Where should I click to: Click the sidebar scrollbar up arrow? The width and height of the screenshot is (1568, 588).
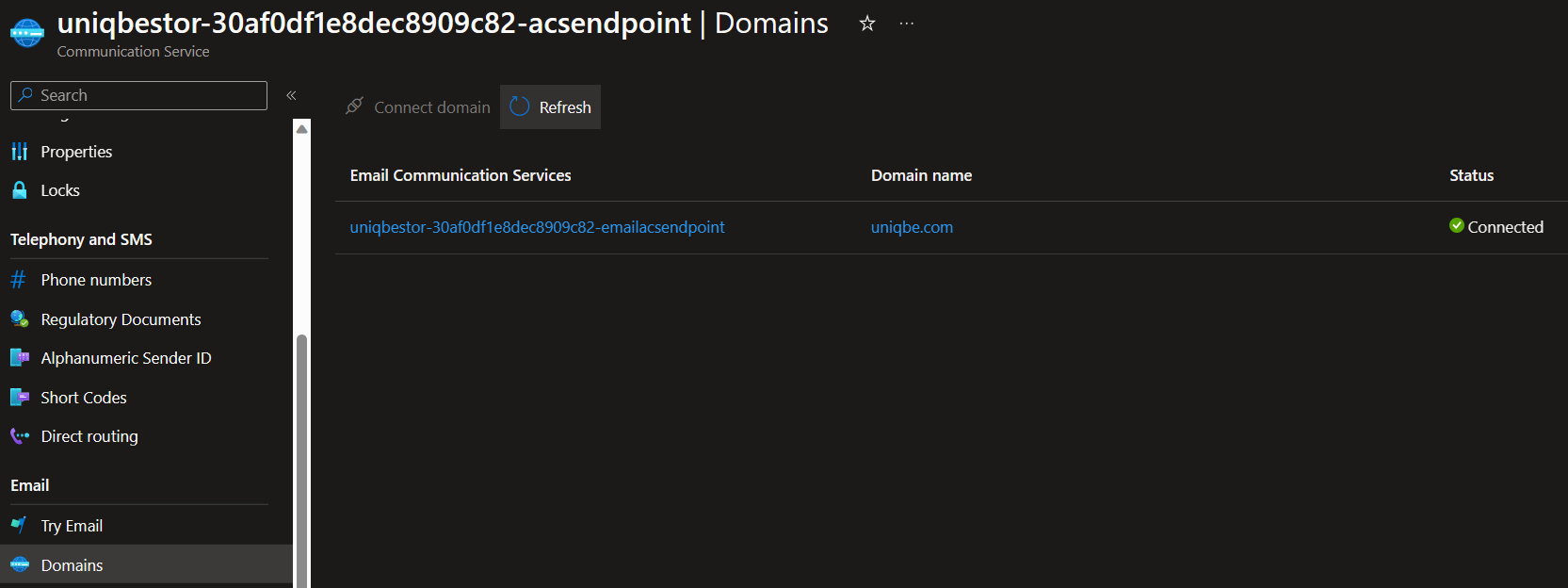[x=302, y=128]
